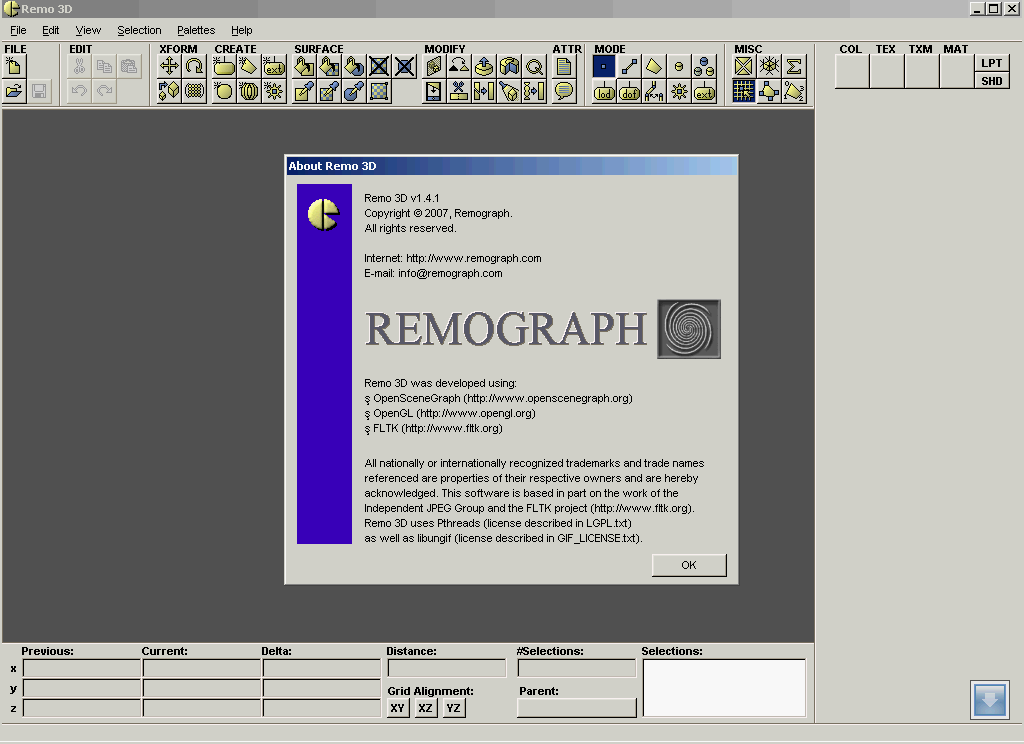Click the flashlight cube icon in MODIFY
The width and height of the screenshot is (1024, 744).
(x=509, y=91)
